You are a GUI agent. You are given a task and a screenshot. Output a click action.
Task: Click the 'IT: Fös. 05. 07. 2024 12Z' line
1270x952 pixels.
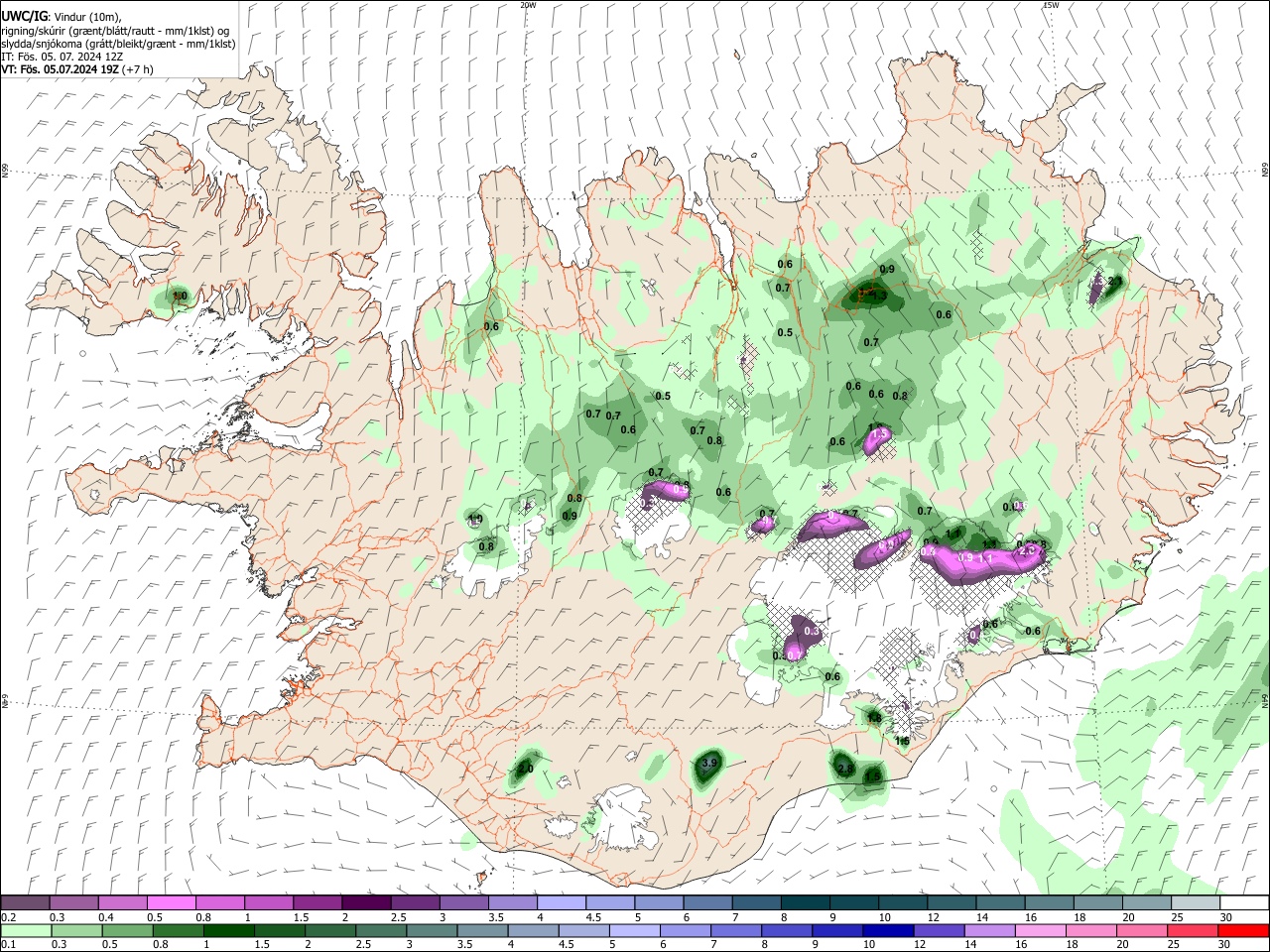[x=62, y=57]
